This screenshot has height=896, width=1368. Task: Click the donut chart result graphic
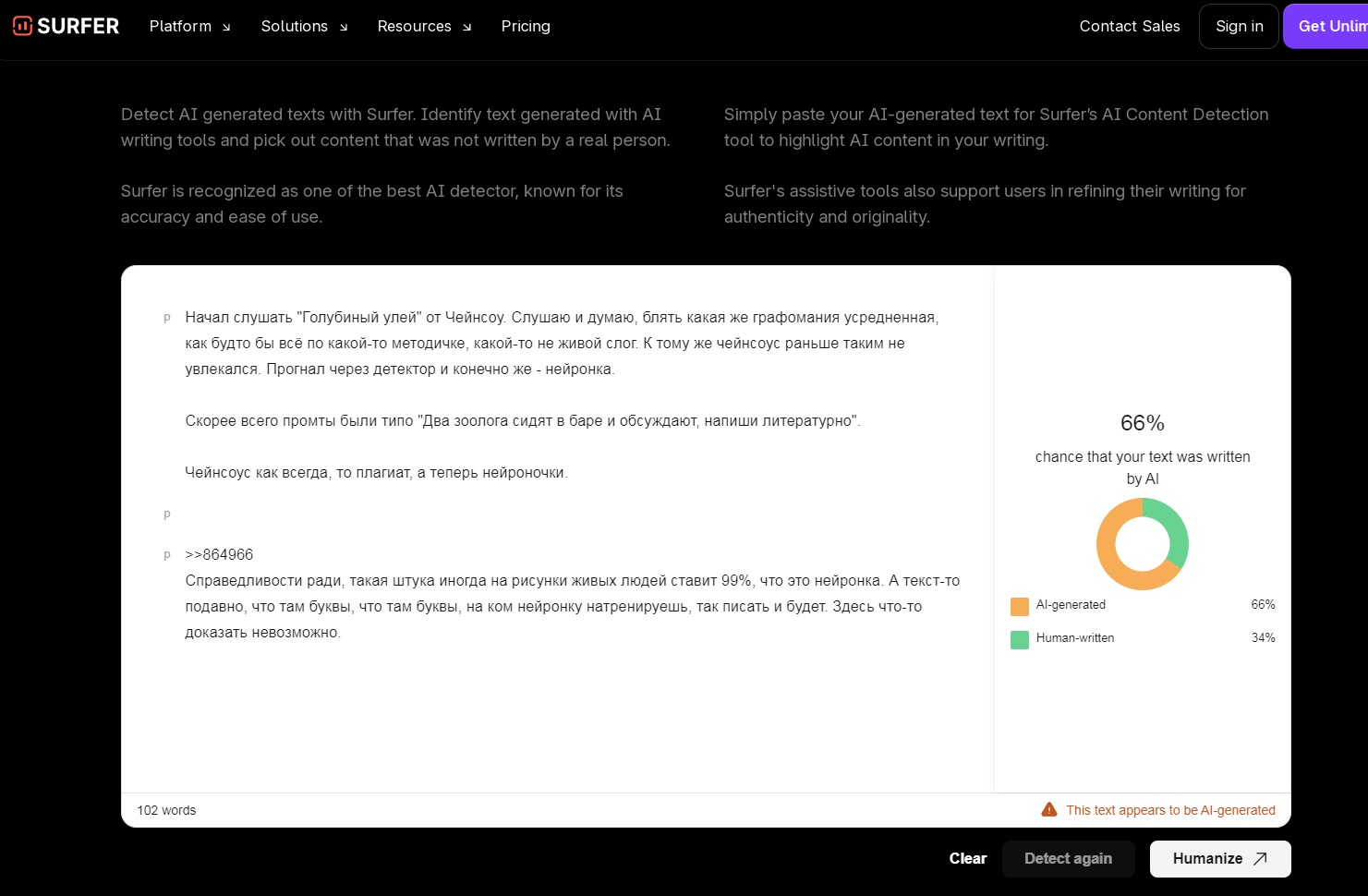(x=1142, y=543)
